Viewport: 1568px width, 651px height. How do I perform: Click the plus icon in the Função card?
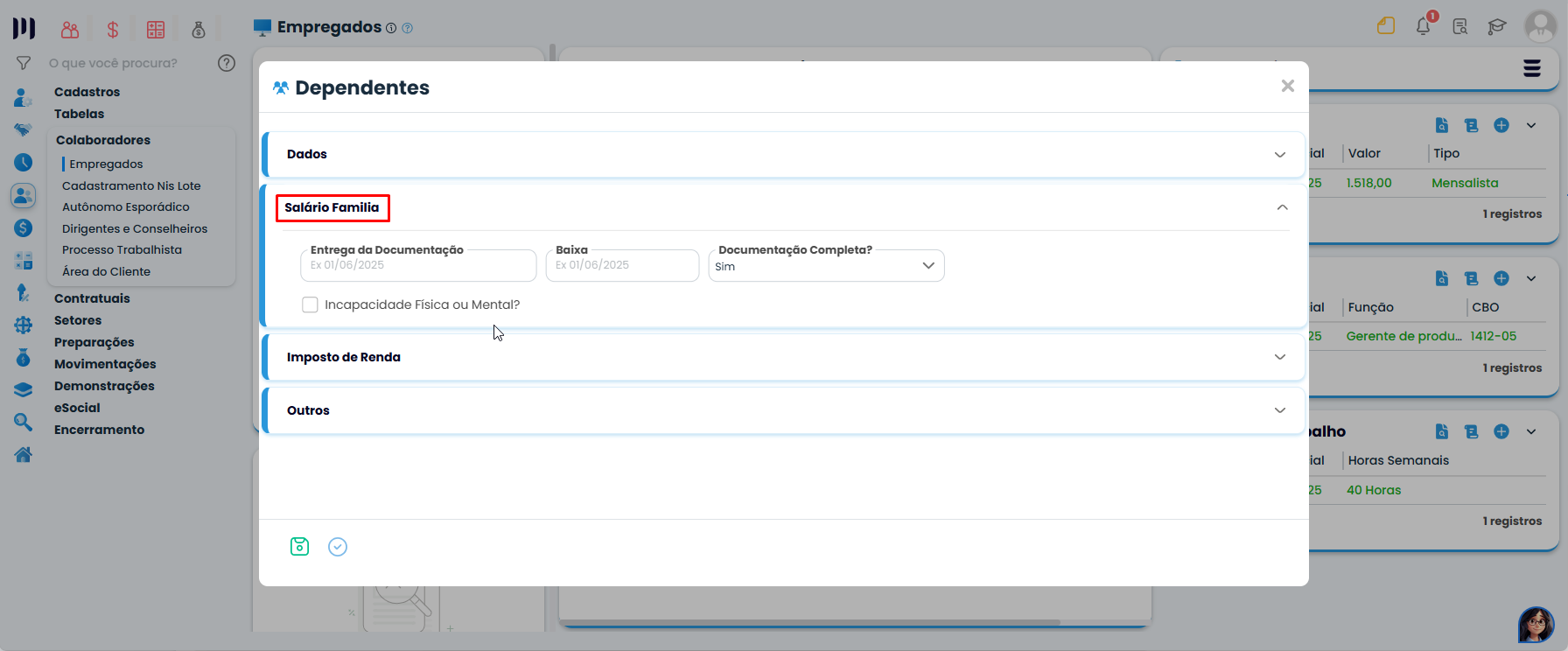(1501, 278)
